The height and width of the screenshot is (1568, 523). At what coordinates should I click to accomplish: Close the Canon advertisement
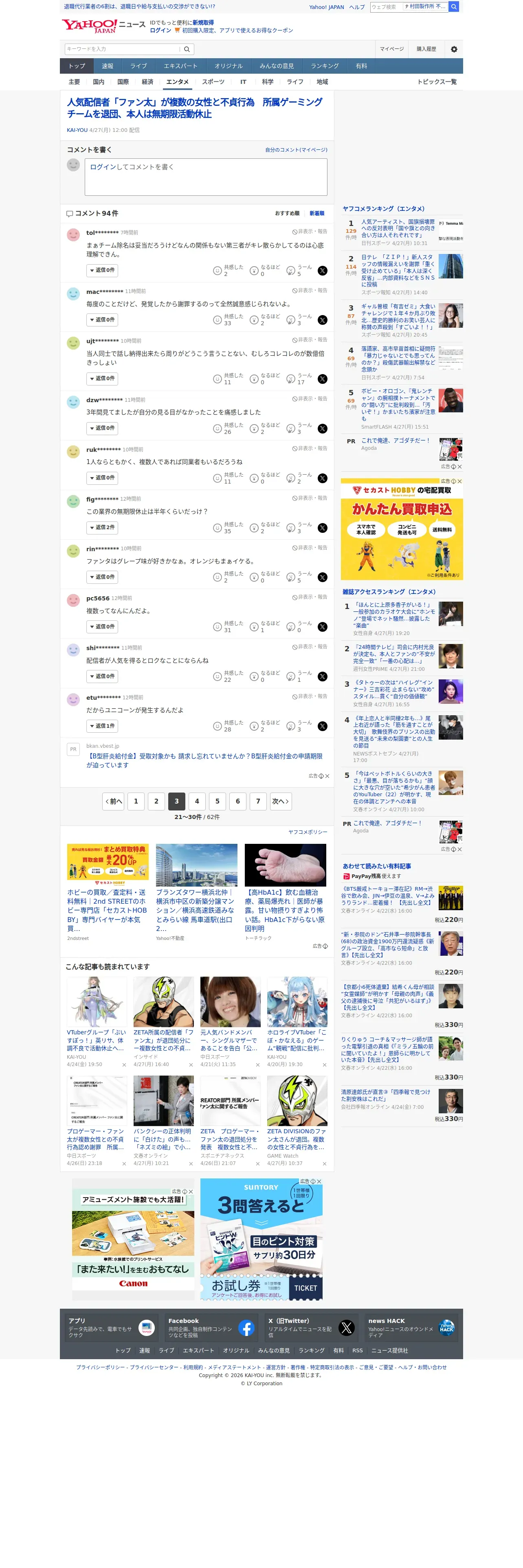pyautogui.click(x=191, y=1192)
